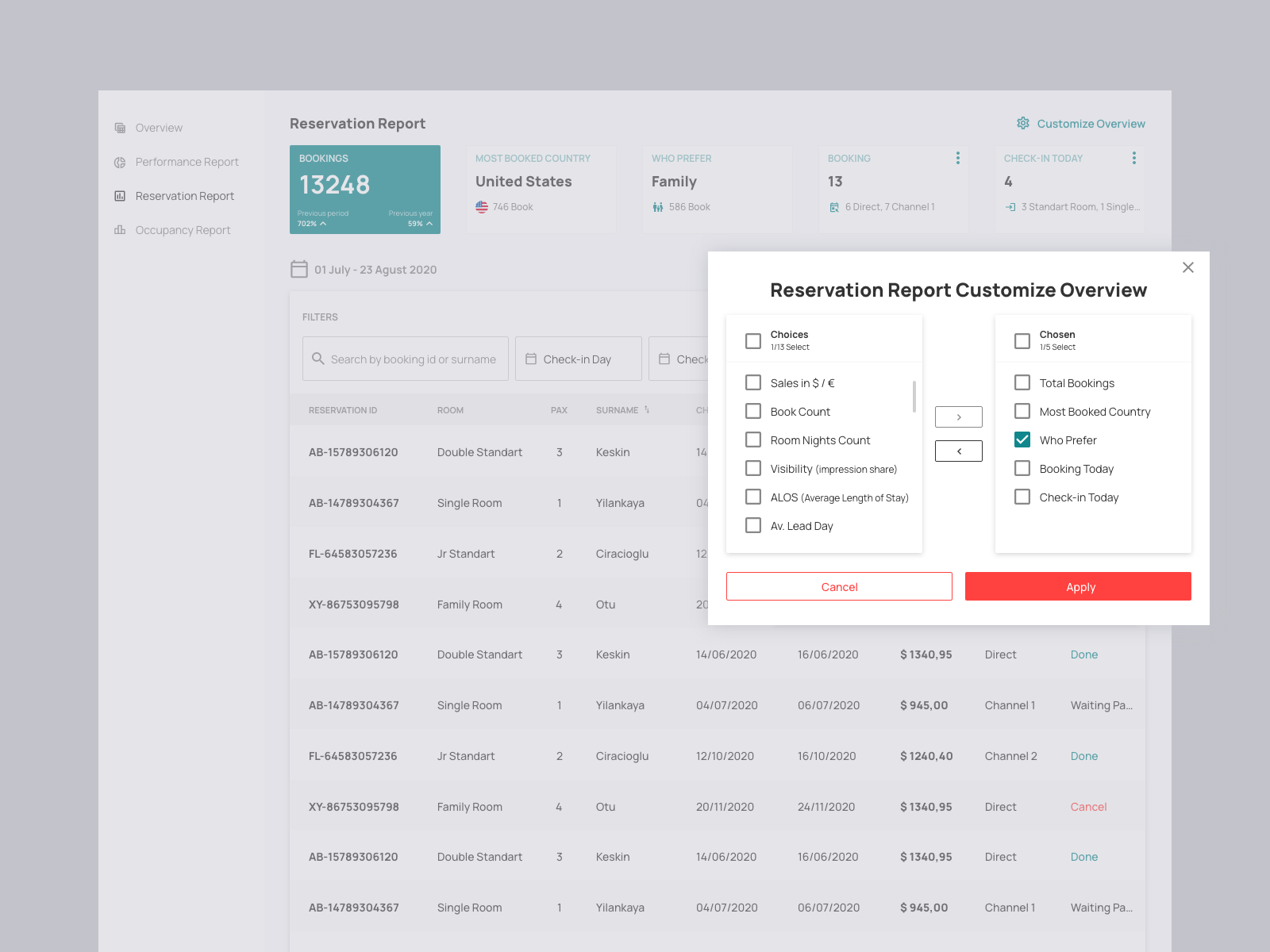Click the Overview sidebar icon
This screenshot has width=1270, height=952.
tap(119, 127)
